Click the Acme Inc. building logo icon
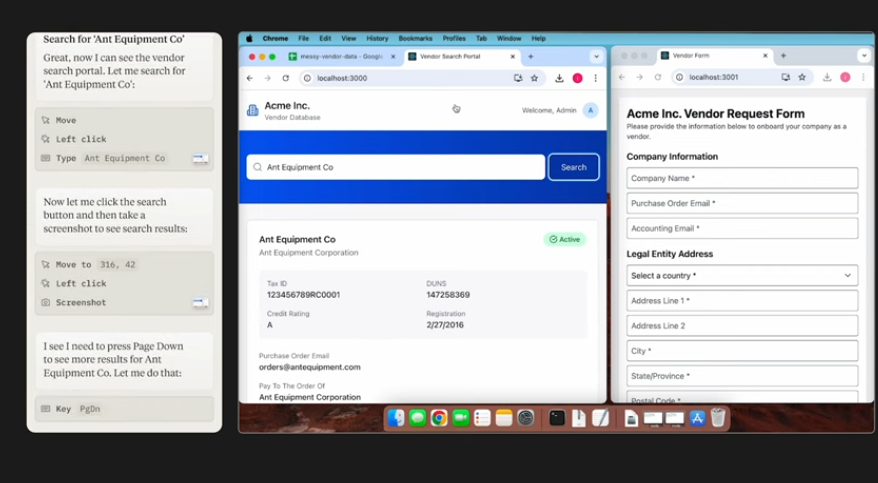878x483 pixels. 252,110
